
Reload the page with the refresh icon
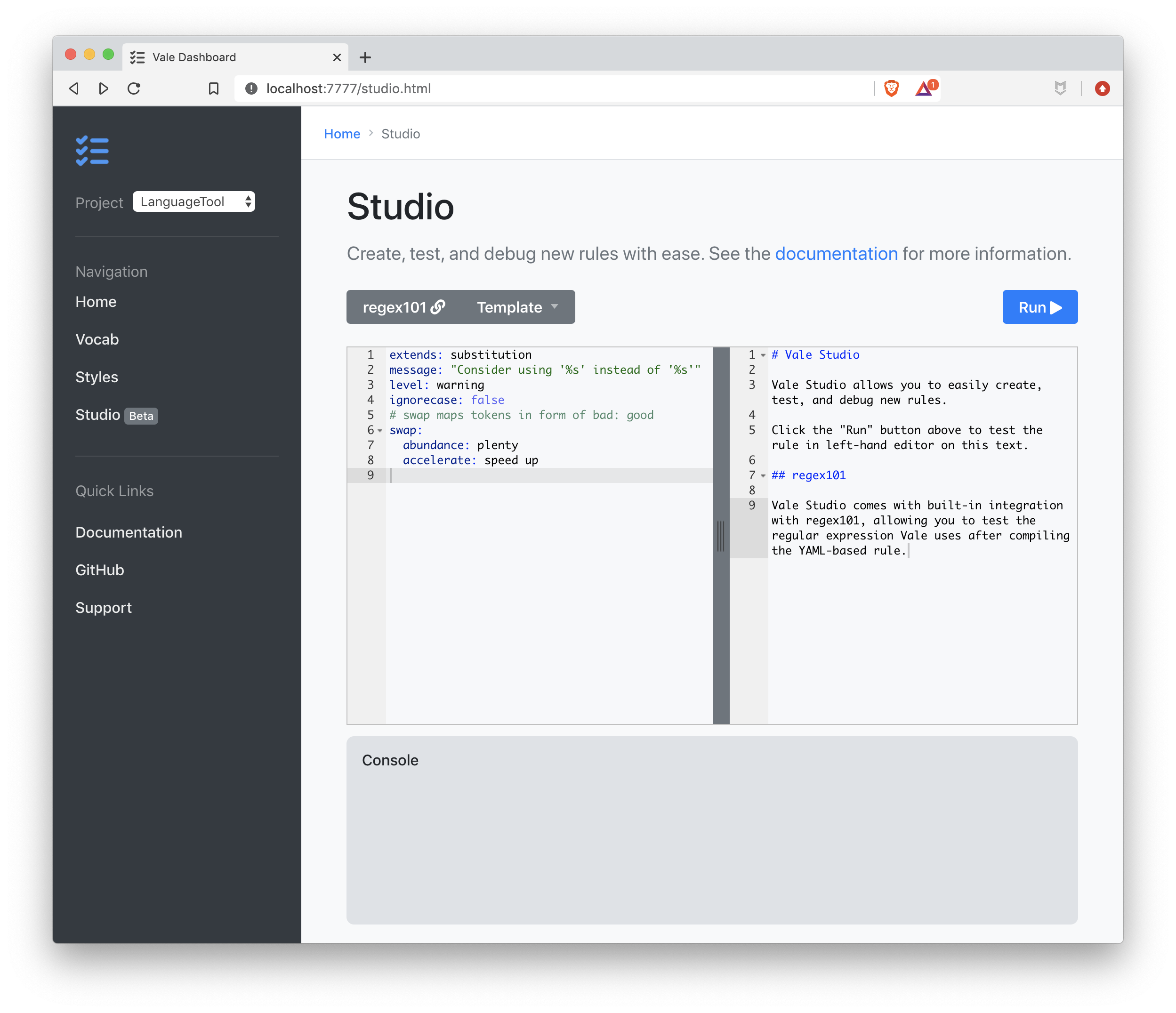(x=134, y=88)
